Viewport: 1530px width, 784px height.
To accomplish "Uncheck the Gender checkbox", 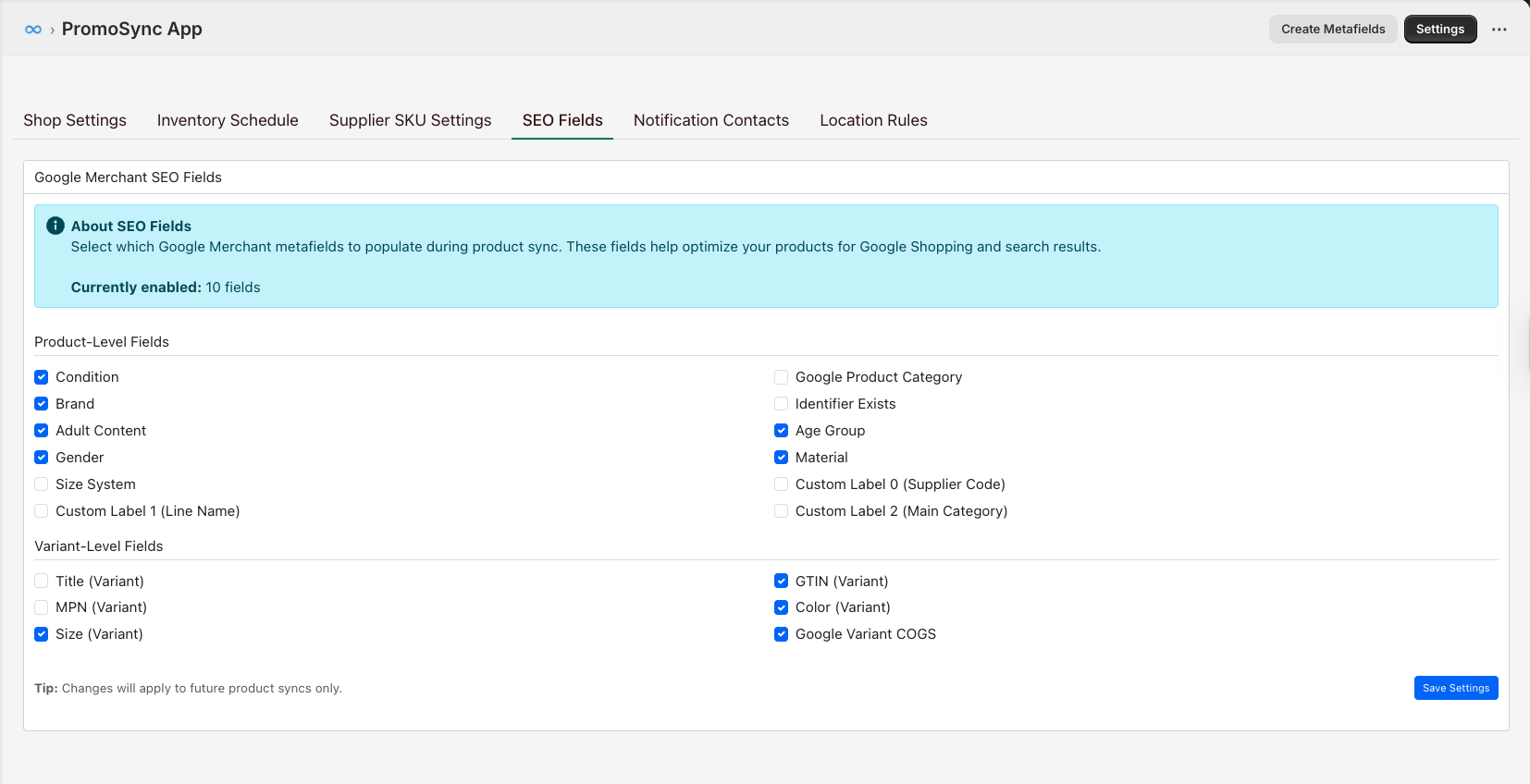I will tap(42, 458).
